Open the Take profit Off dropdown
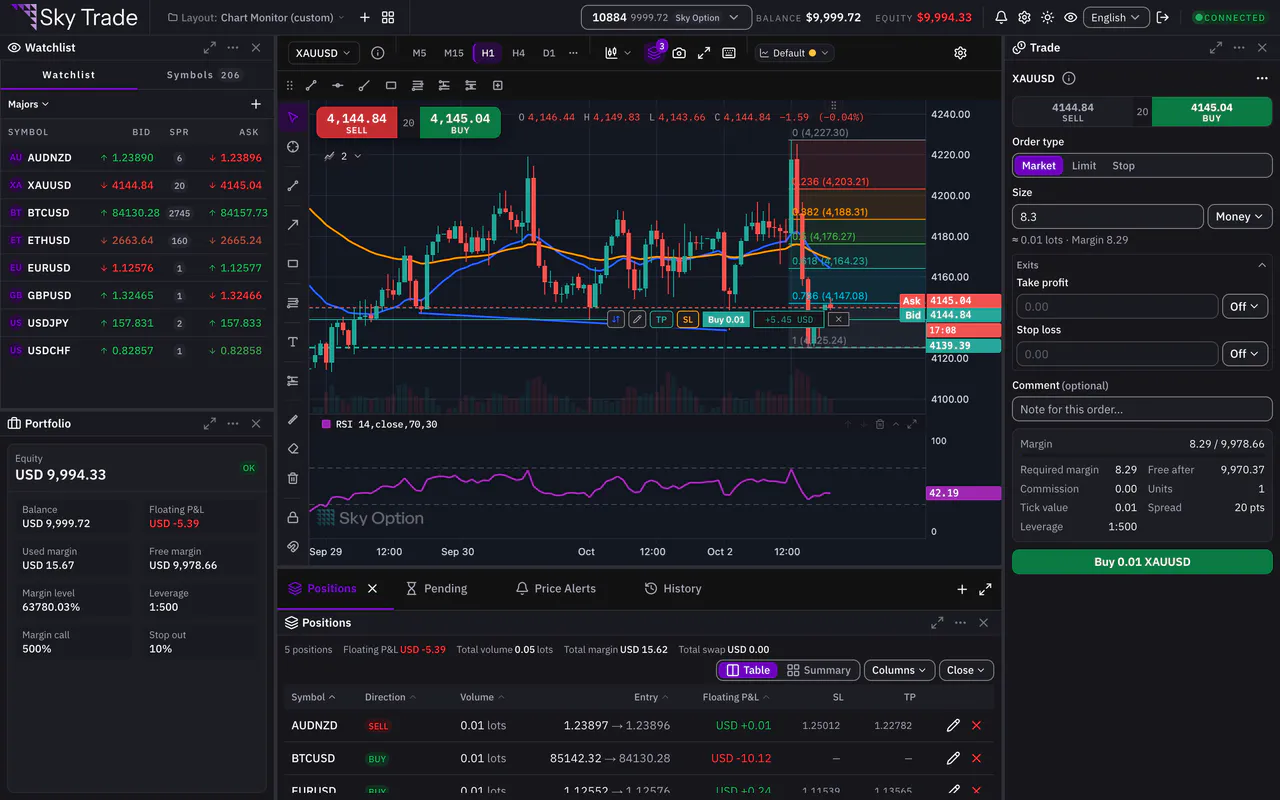 [1245, 307]
